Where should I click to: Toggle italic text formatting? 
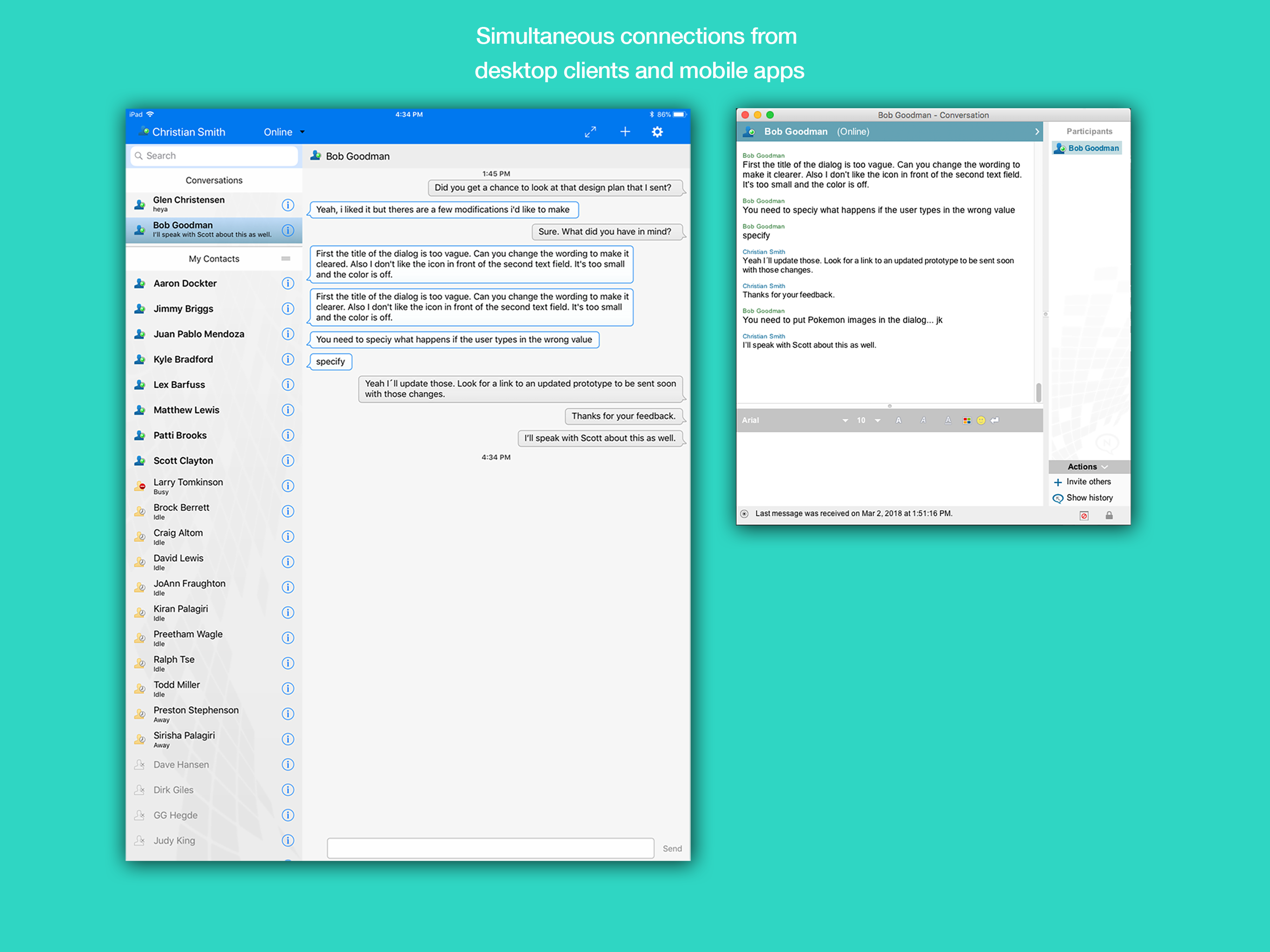pos(923,420)
